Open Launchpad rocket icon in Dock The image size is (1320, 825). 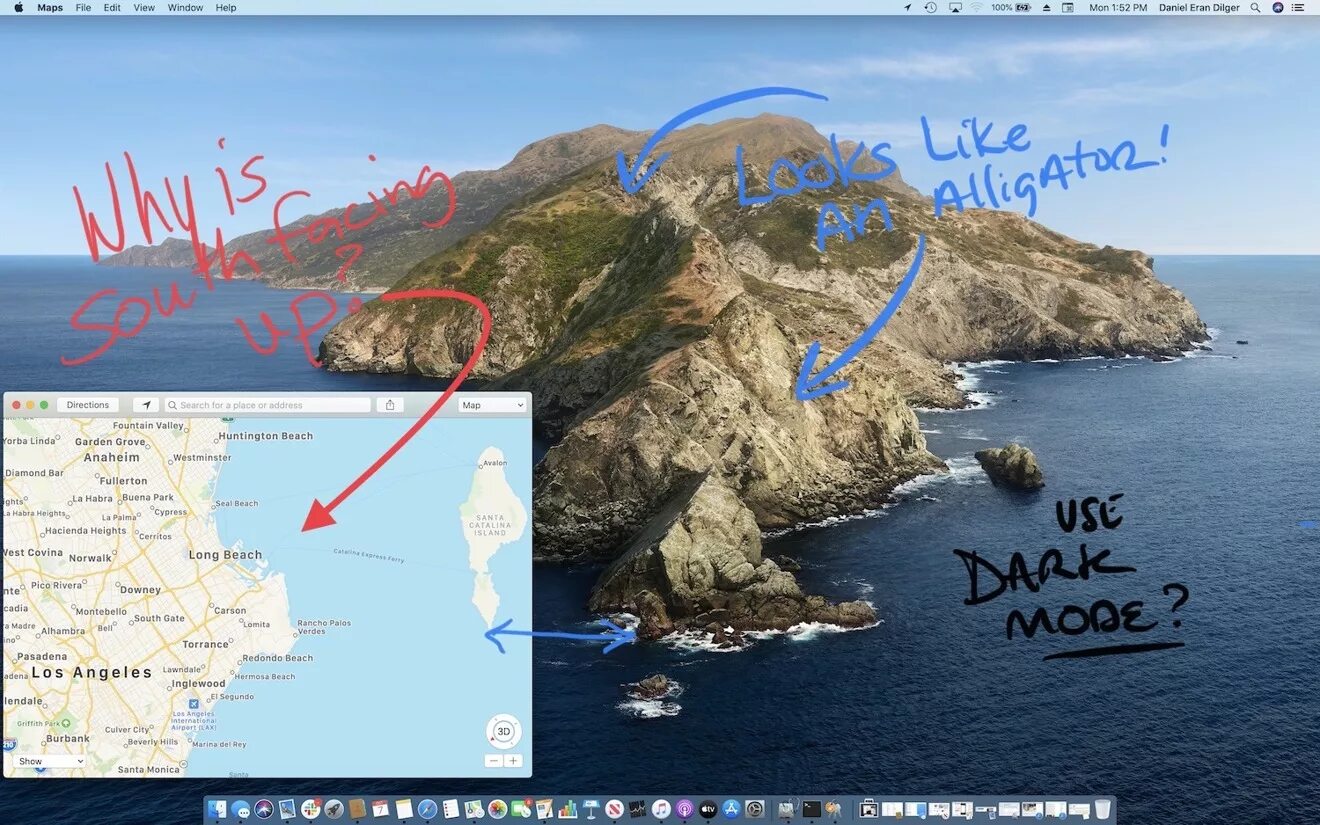pyautogui.click(x=333, y=808)
